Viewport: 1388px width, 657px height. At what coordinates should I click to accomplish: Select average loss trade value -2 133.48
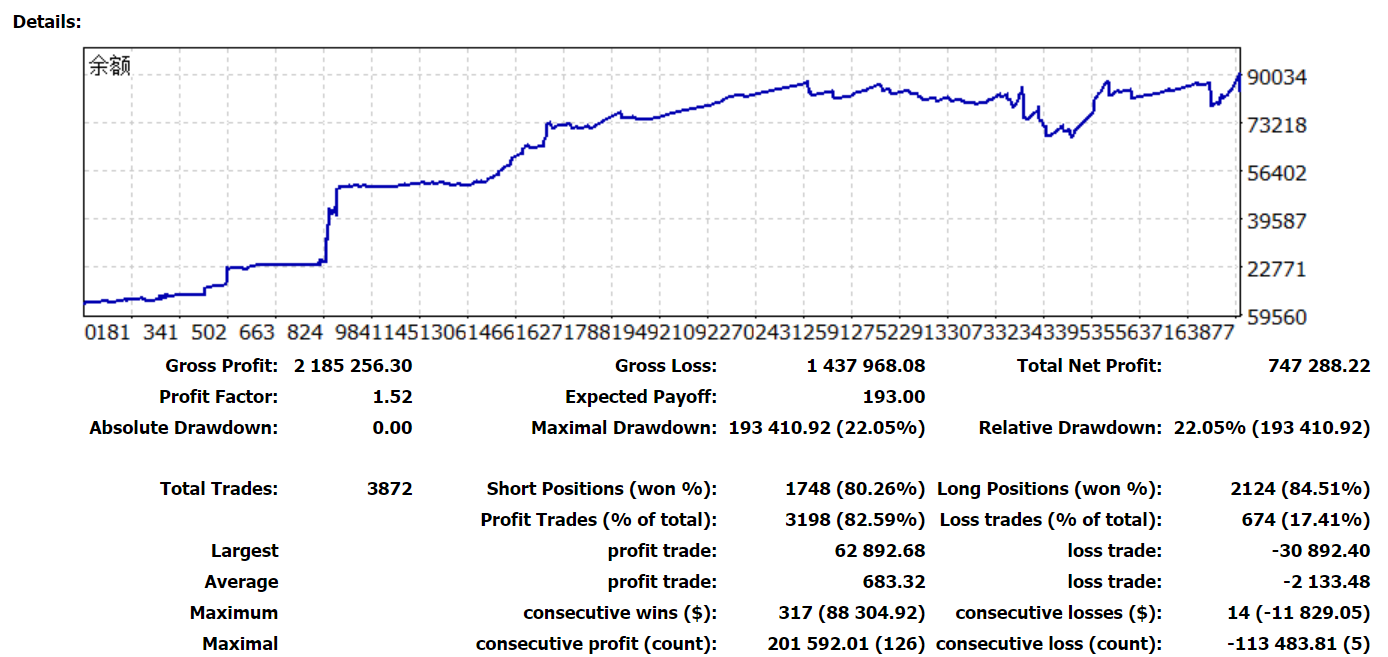pos(1328,582)
